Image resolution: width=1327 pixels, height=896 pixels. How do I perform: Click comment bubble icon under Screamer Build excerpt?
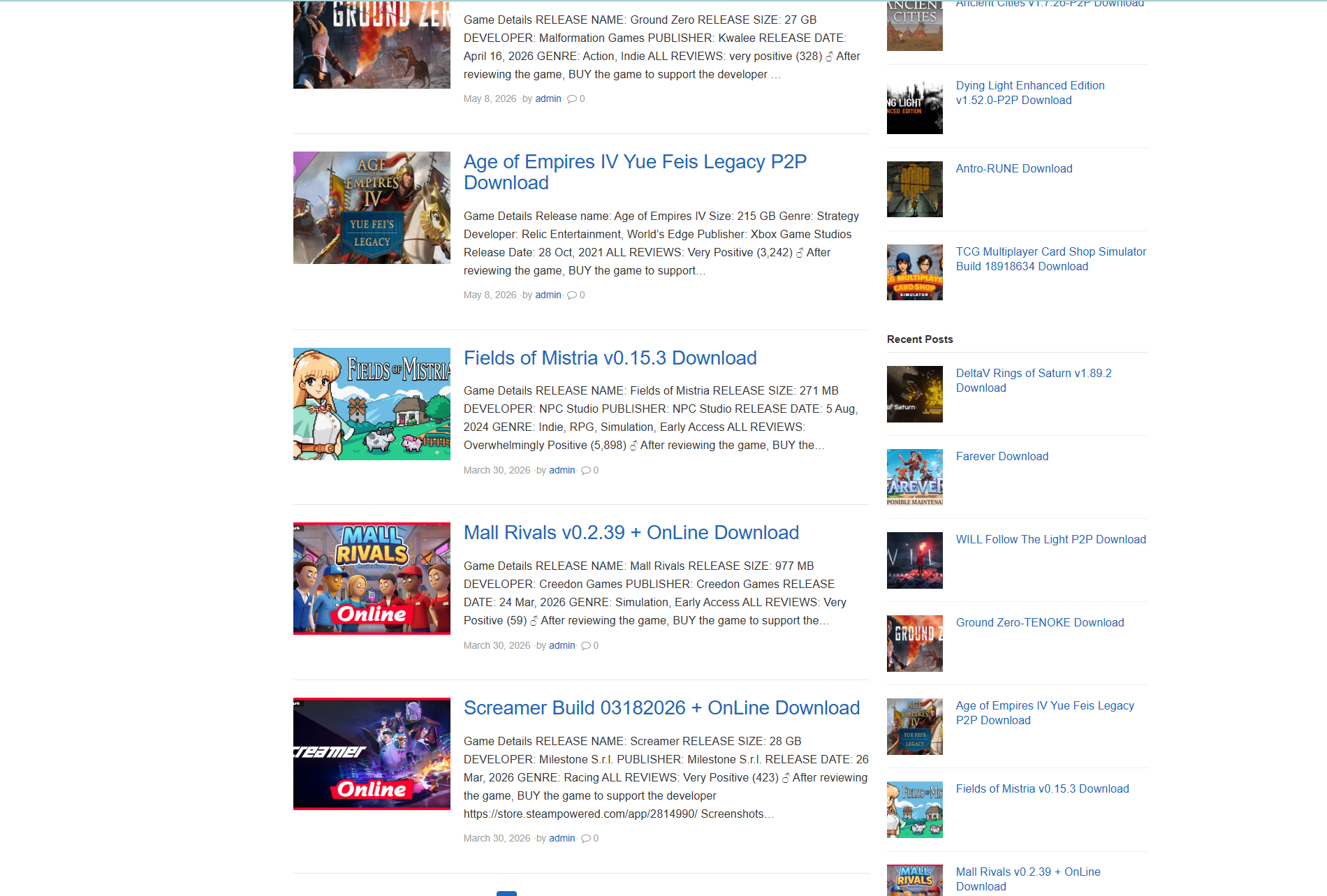tap(586, 839)
